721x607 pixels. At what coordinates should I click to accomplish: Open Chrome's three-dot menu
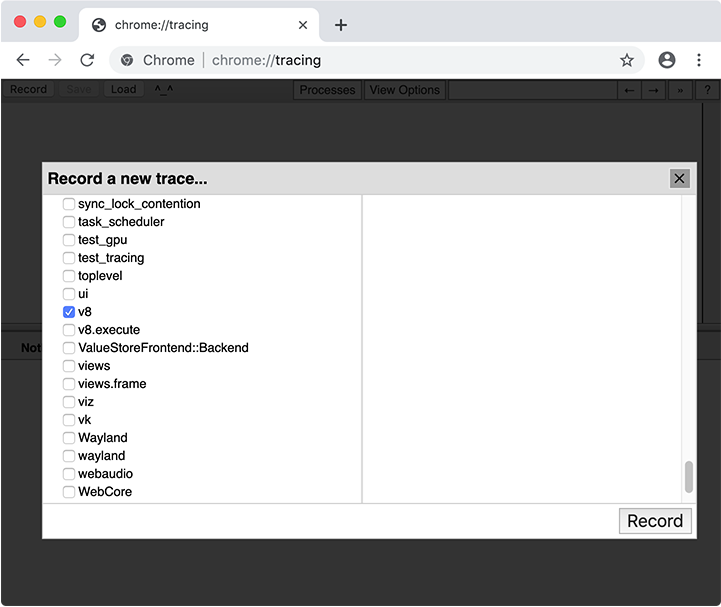pos(699,60)
